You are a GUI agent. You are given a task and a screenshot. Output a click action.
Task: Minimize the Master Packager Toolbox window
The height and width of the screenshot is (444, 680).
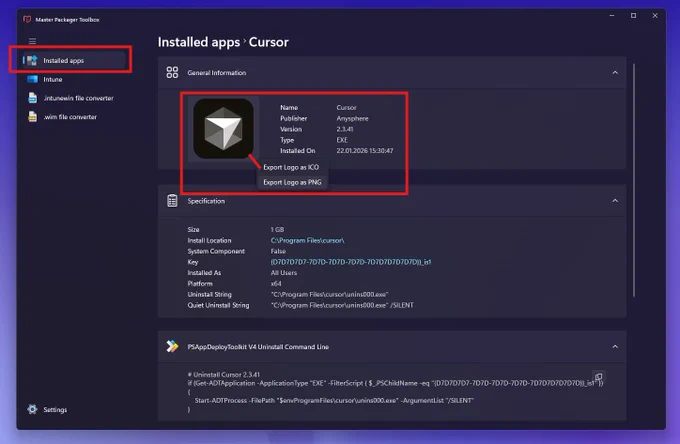pos(612,16)
